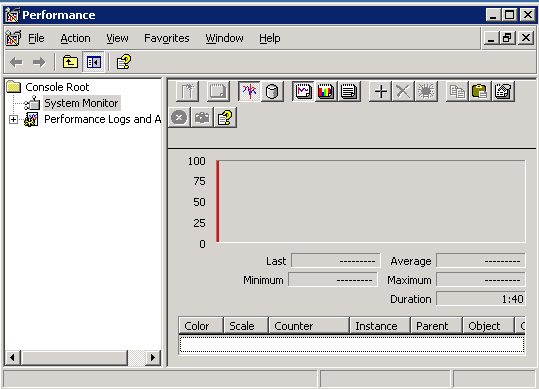Click the Delete counter X icon
The width and height of the screenshot is (539, 389).
click(x=403, y=91)
